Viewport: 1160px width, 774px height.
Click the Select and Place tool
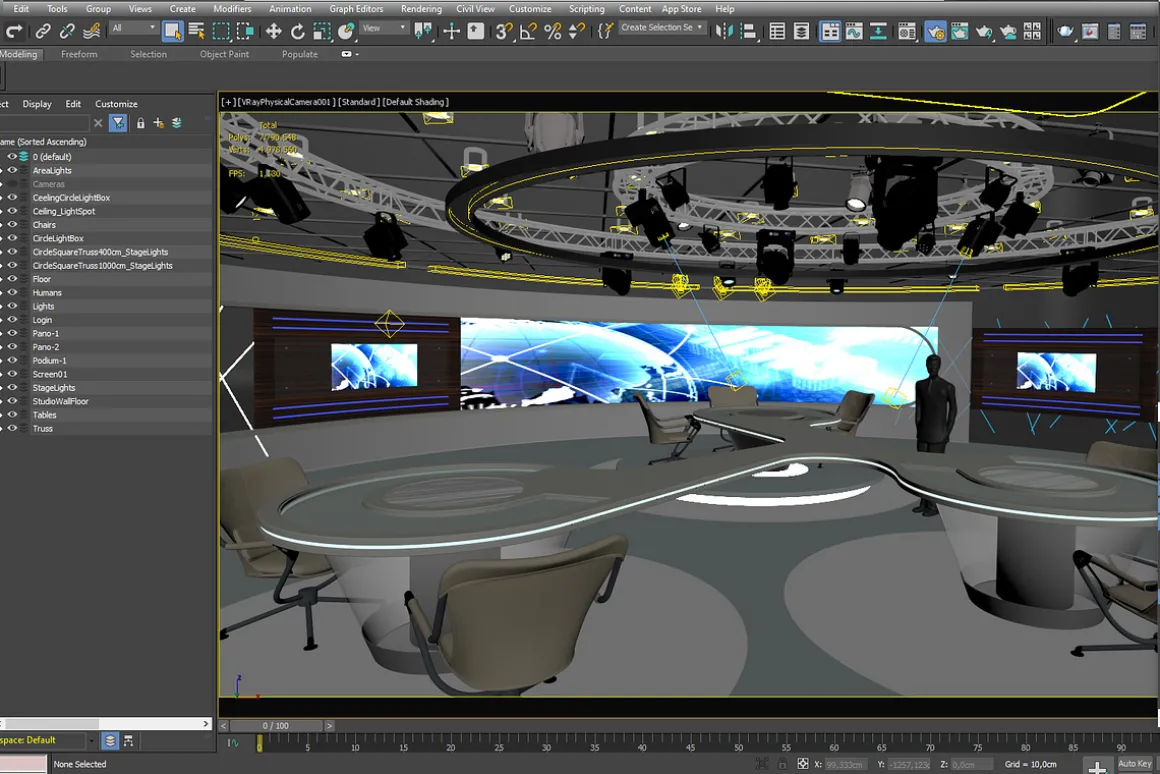point(346,31)
